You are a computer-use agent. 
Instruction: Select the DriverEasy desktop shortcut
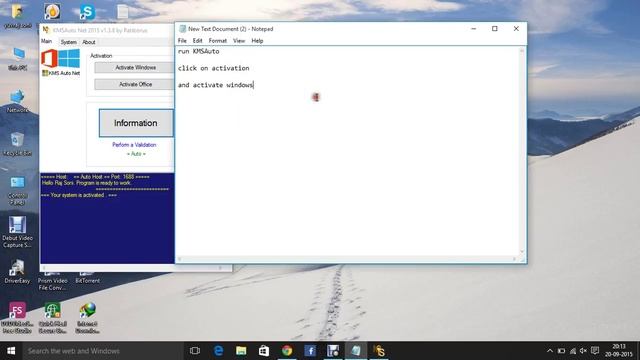tap(17, 272)
